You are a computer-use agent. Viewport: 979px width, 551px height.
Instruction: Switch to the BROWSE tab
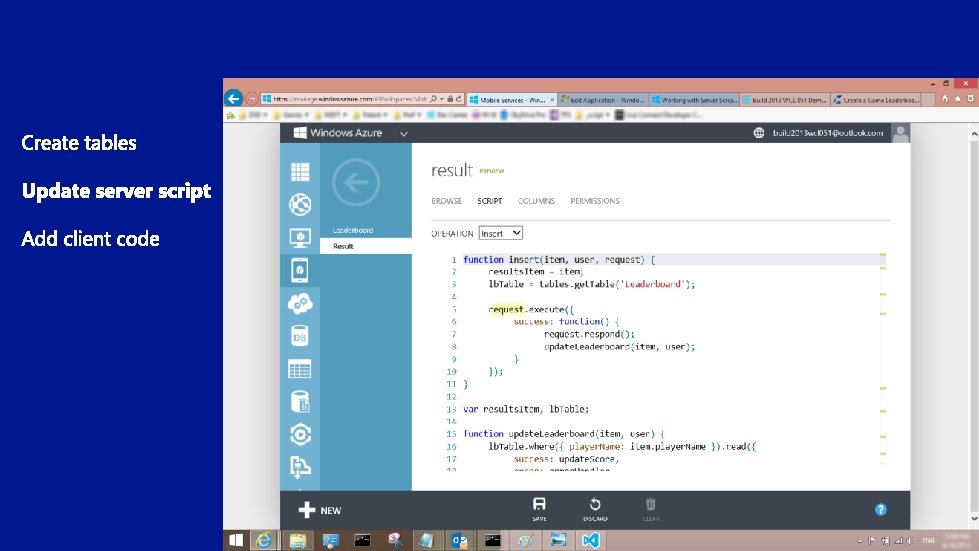(x=446, y=201)
